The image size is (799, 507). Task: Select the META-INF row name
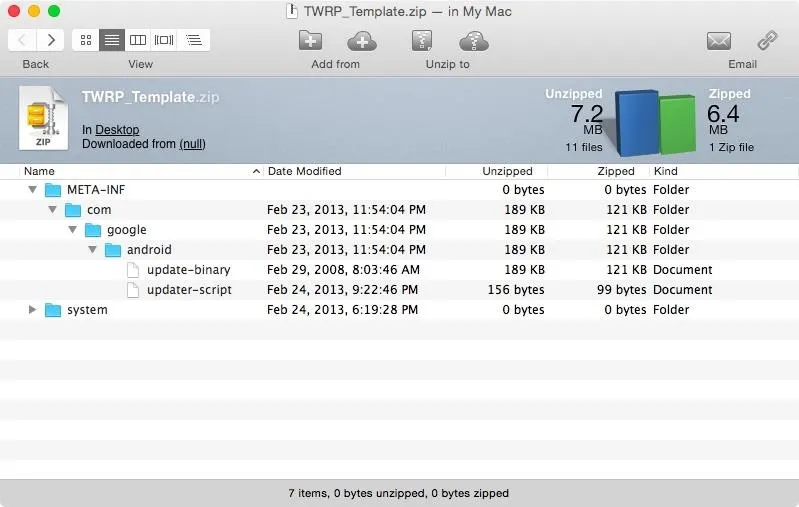[x=96, y=190]
